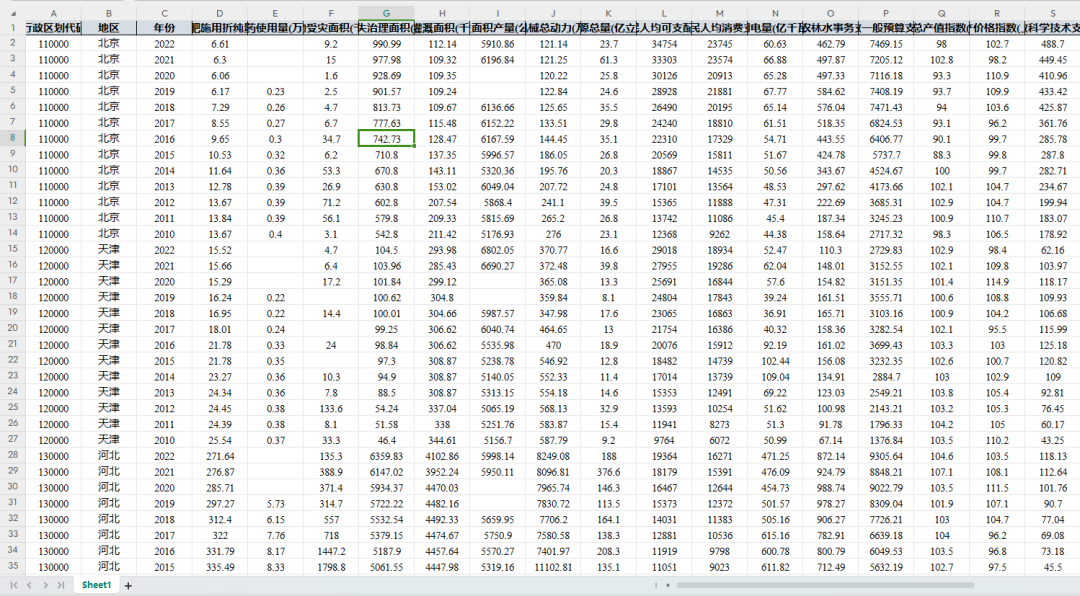The height and width of the screenshot is (596, 1080).
Task: Add a new sheet with plus icon
Action: pos(128,584)
